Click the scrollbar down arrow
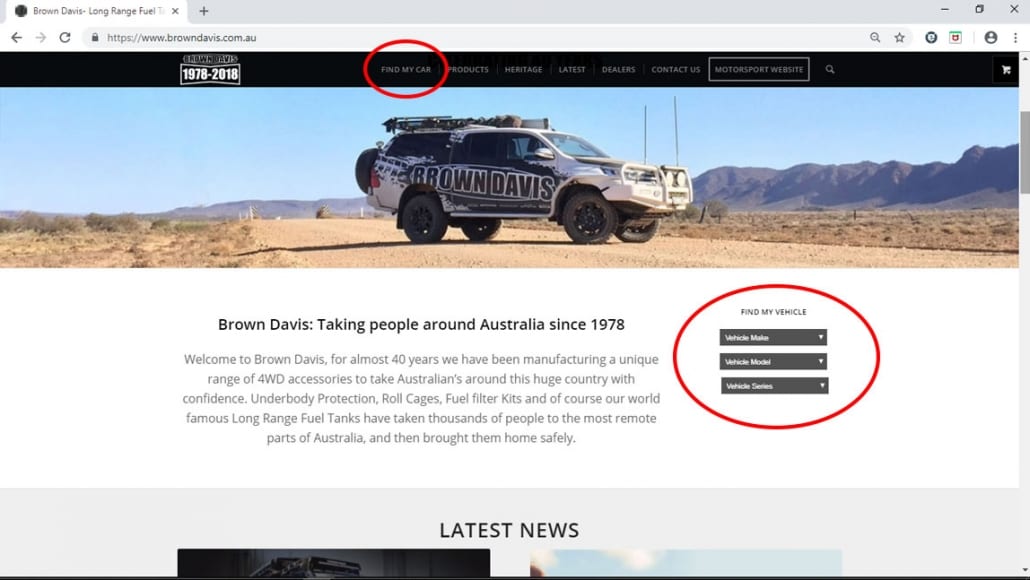Viewport: 1030px width, 580px height. [x=1025, y=570]
